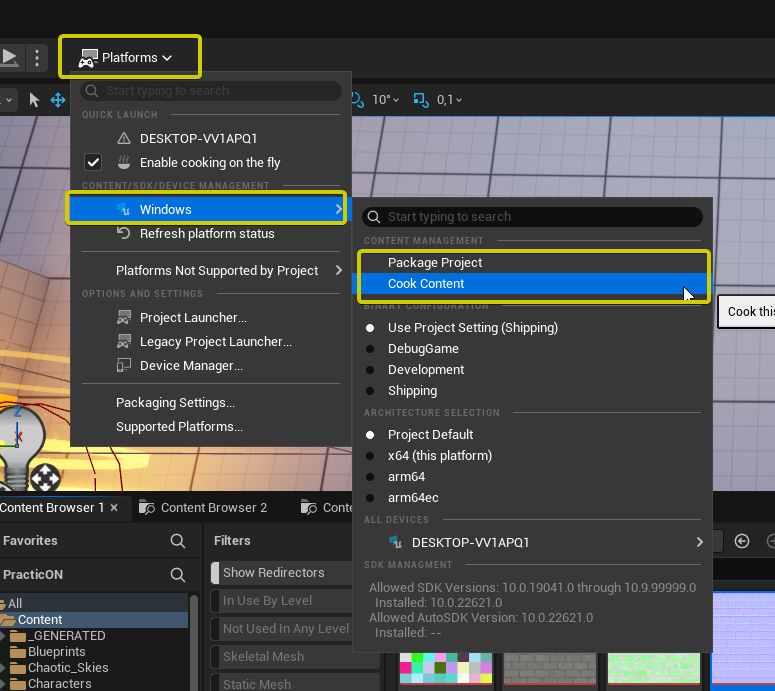Screen dimensions: 775x691
Task: Open the Platforms dropdown
Action: 130,58
